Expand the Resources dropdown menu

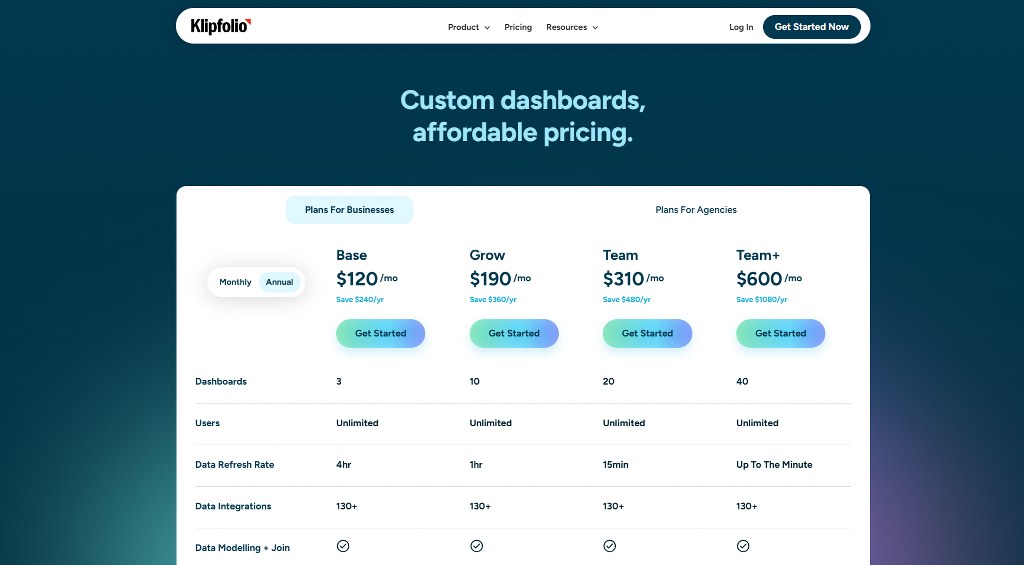(x=572, y=27)
